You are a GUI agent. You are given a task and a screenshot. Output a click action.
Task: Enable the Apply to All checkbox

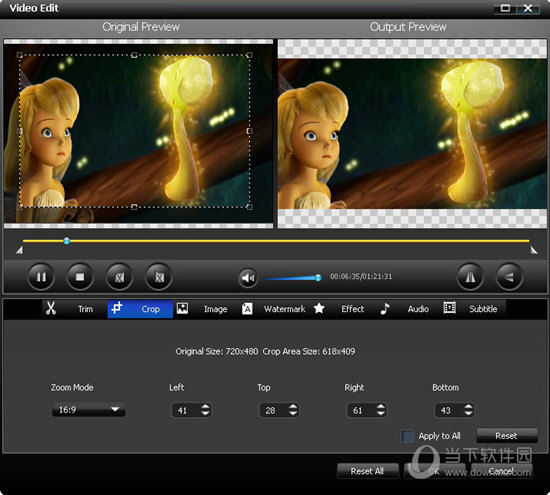pyautogui.click(x=407, y=436)
